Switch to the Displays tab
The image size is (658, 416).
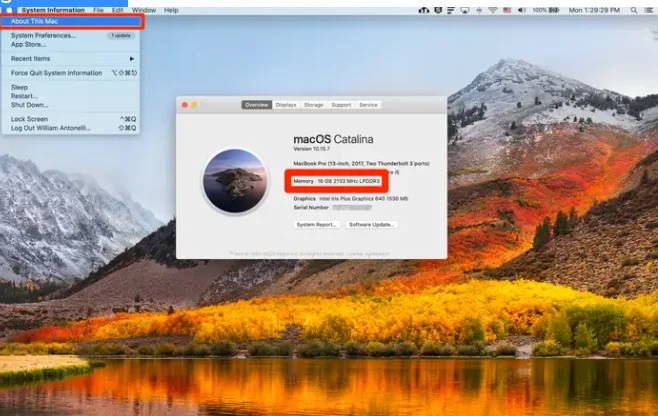pos(286,105)
